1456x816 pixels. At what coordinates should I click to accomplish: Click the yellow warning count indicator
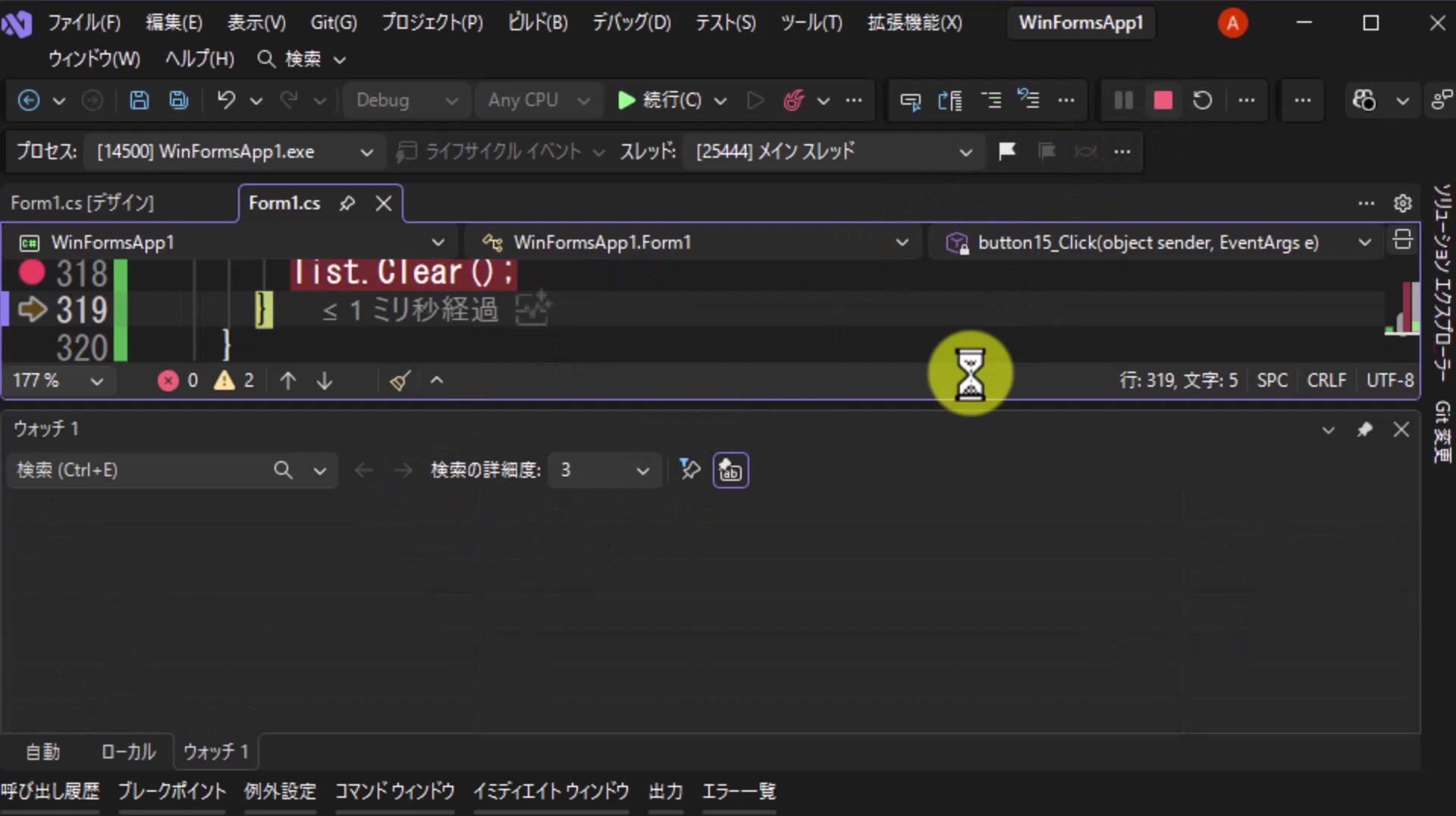(234, 381)
